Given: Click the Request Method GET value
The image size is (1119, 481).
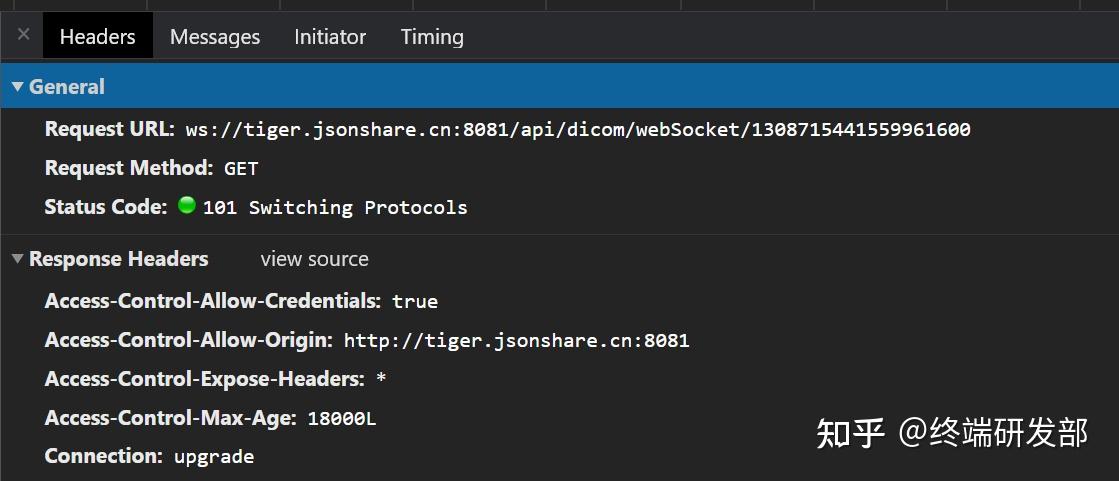Looking at the screenshot, I should 241,168.
